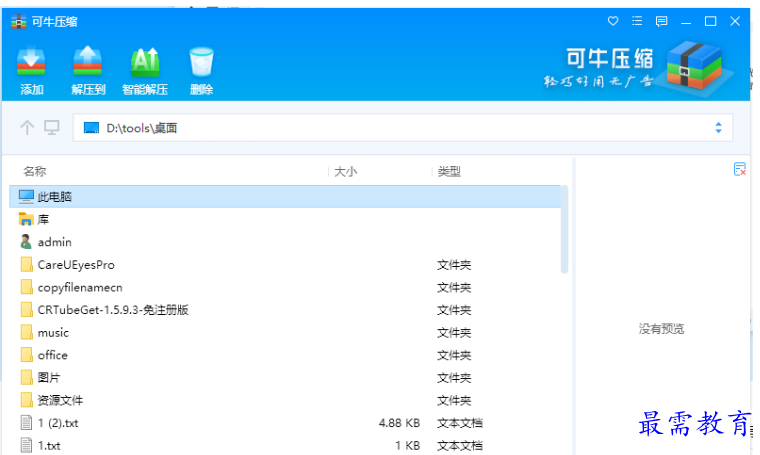Select the 1 (2).txt file
Screen dimensions: 760x455
coord(57,423)
